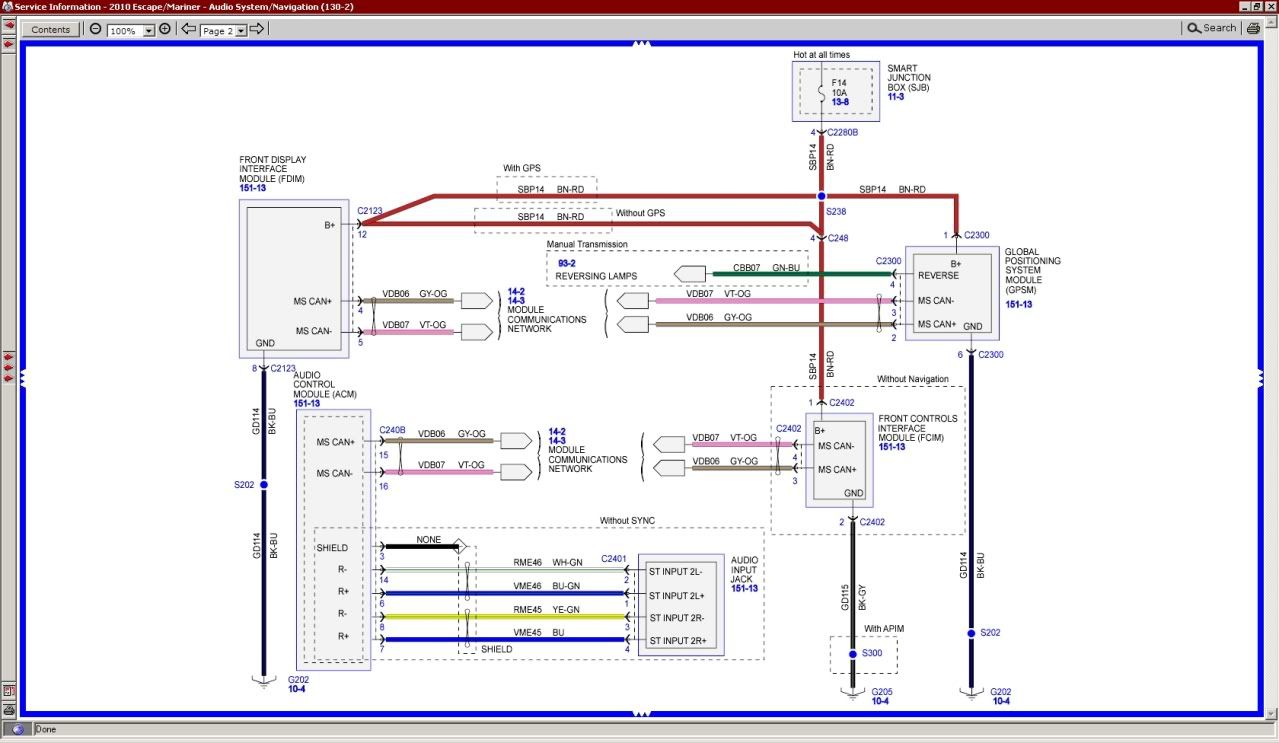The image size is (1279, 743).
Task: Click the printer icon in top toolbar
Action: click(x=1253, y=29)
